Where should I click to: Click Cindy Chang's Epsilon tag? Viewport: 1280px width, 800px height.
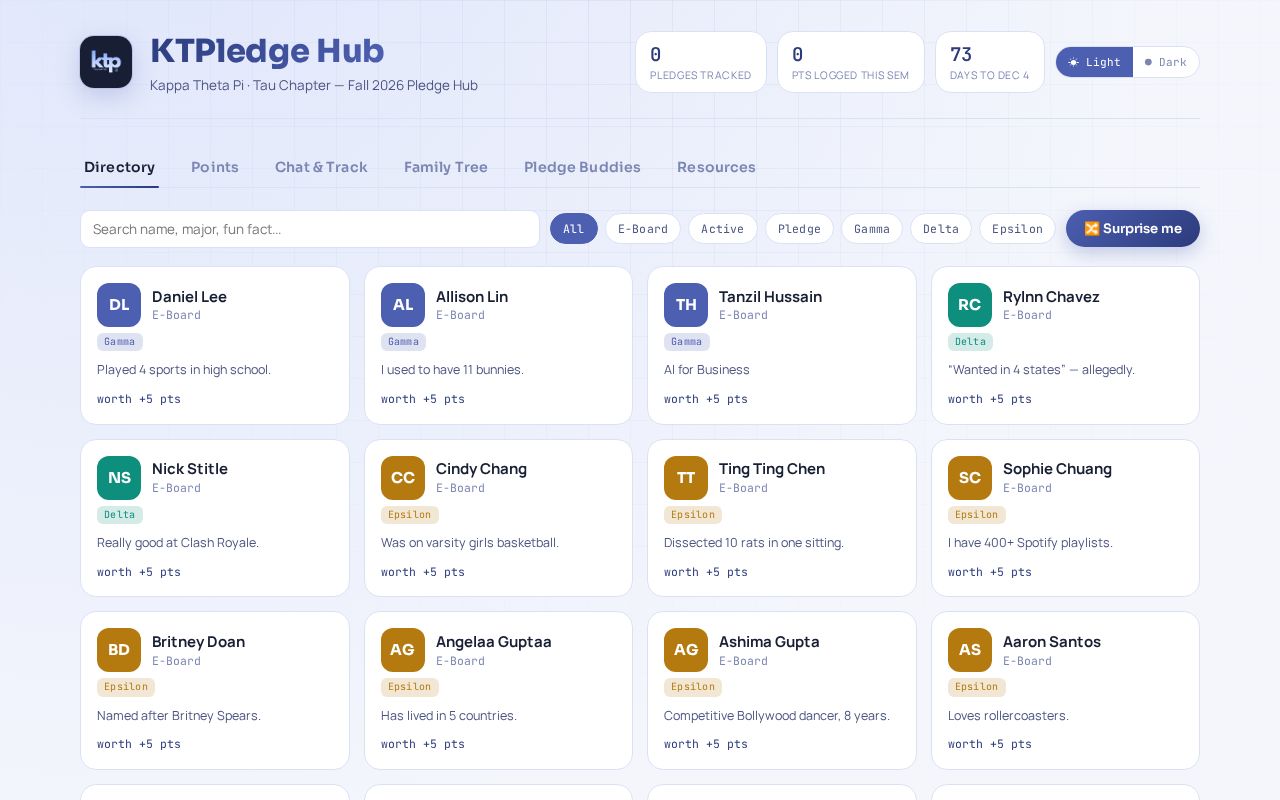point(410,515)
